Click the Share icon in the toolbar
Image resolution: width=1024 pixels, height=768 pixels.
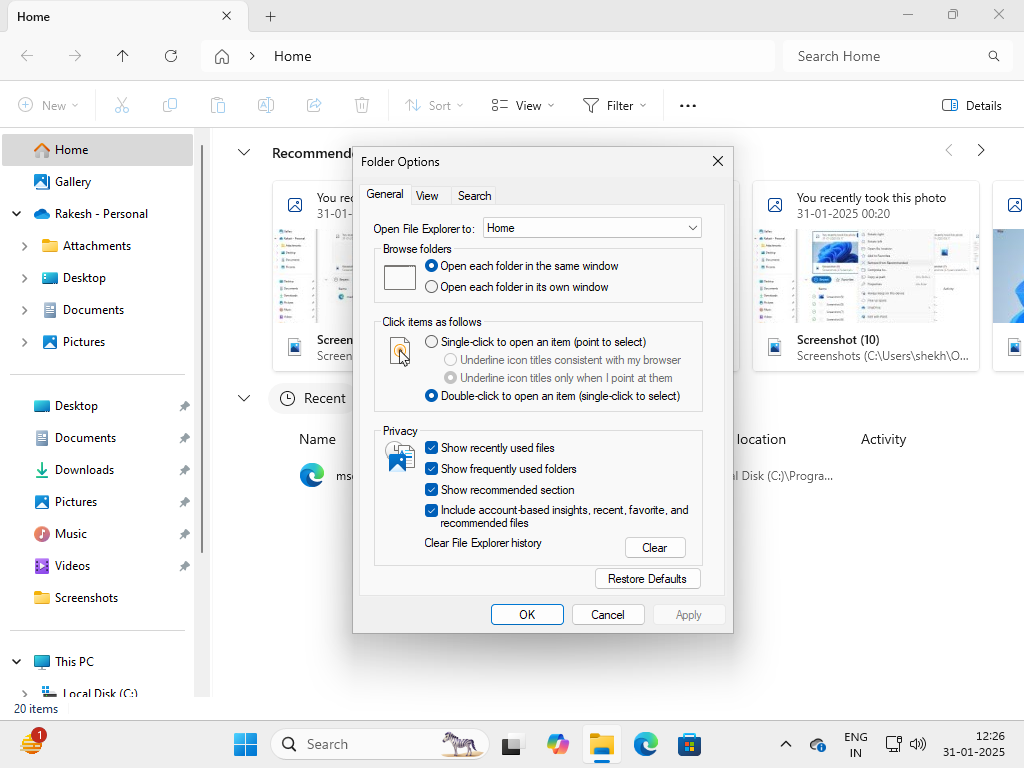[x=314, y=104]
